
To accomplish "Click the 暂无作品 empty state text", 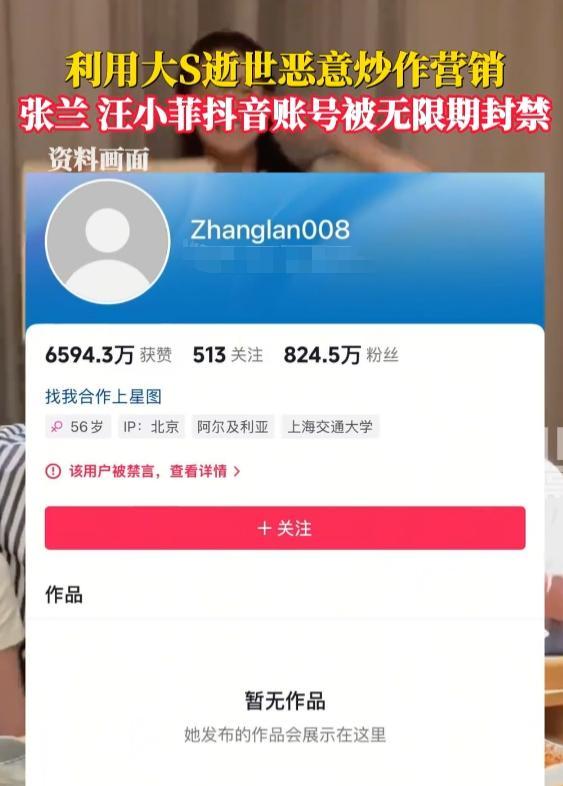I will (285, 700).
